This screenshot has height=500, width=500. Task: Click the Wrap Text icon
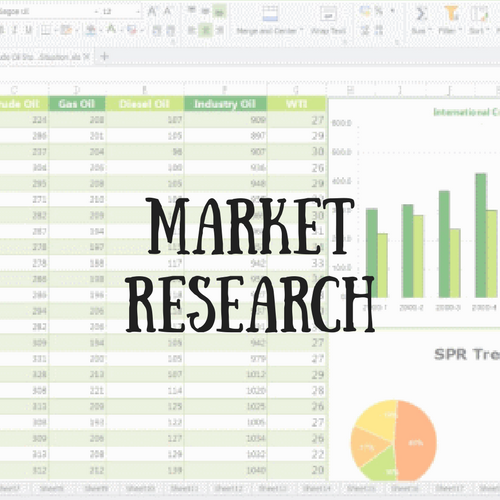pyautogui.click(x=328, y=14)
